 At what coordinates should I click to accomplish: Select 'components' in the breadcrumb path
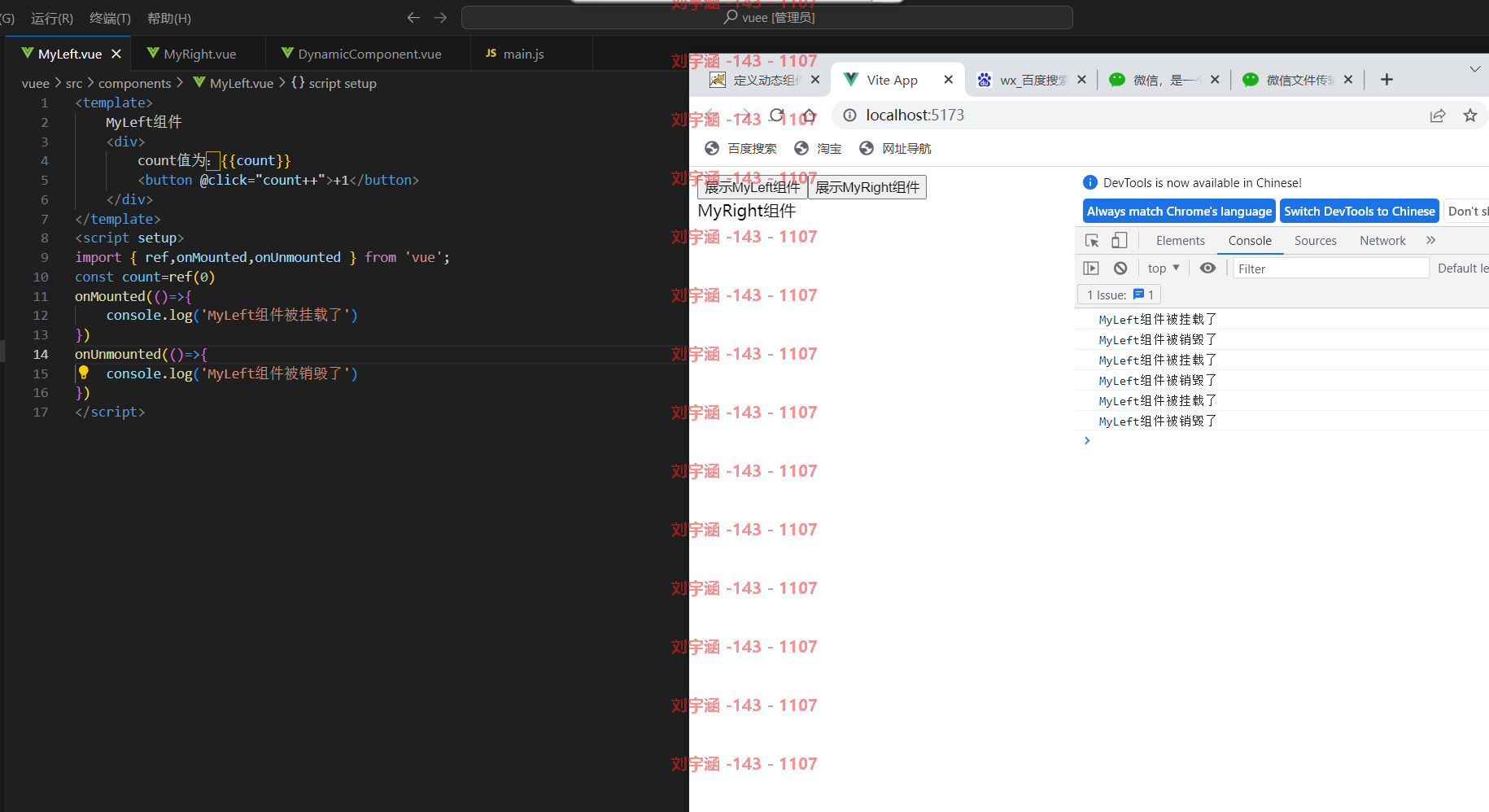(134, 83)
